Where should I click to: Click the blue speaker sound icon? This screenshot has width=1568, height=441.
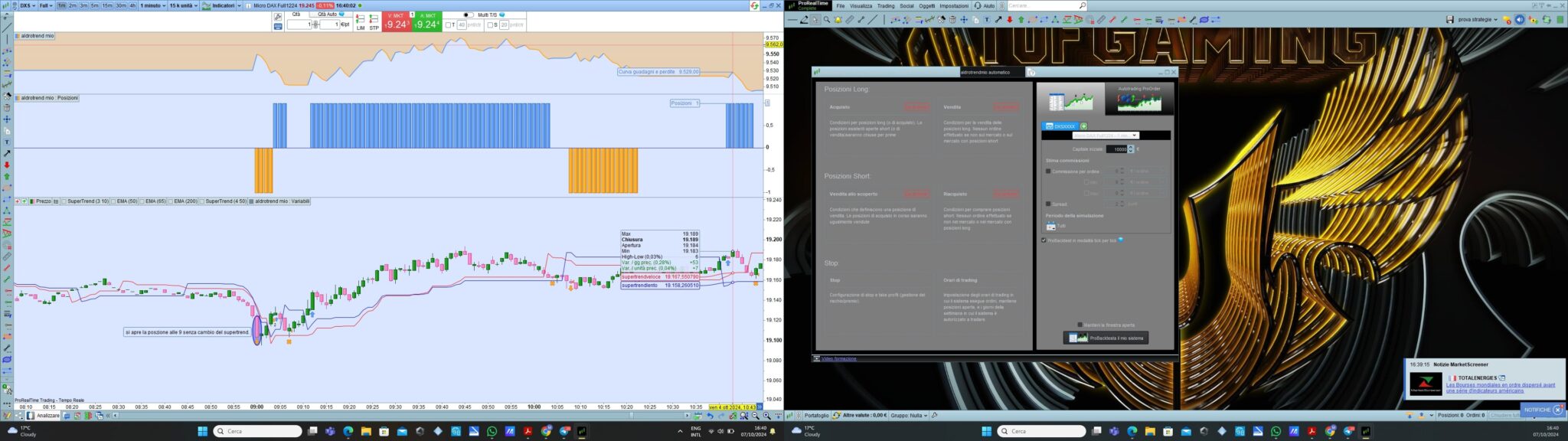point(1520,19)
